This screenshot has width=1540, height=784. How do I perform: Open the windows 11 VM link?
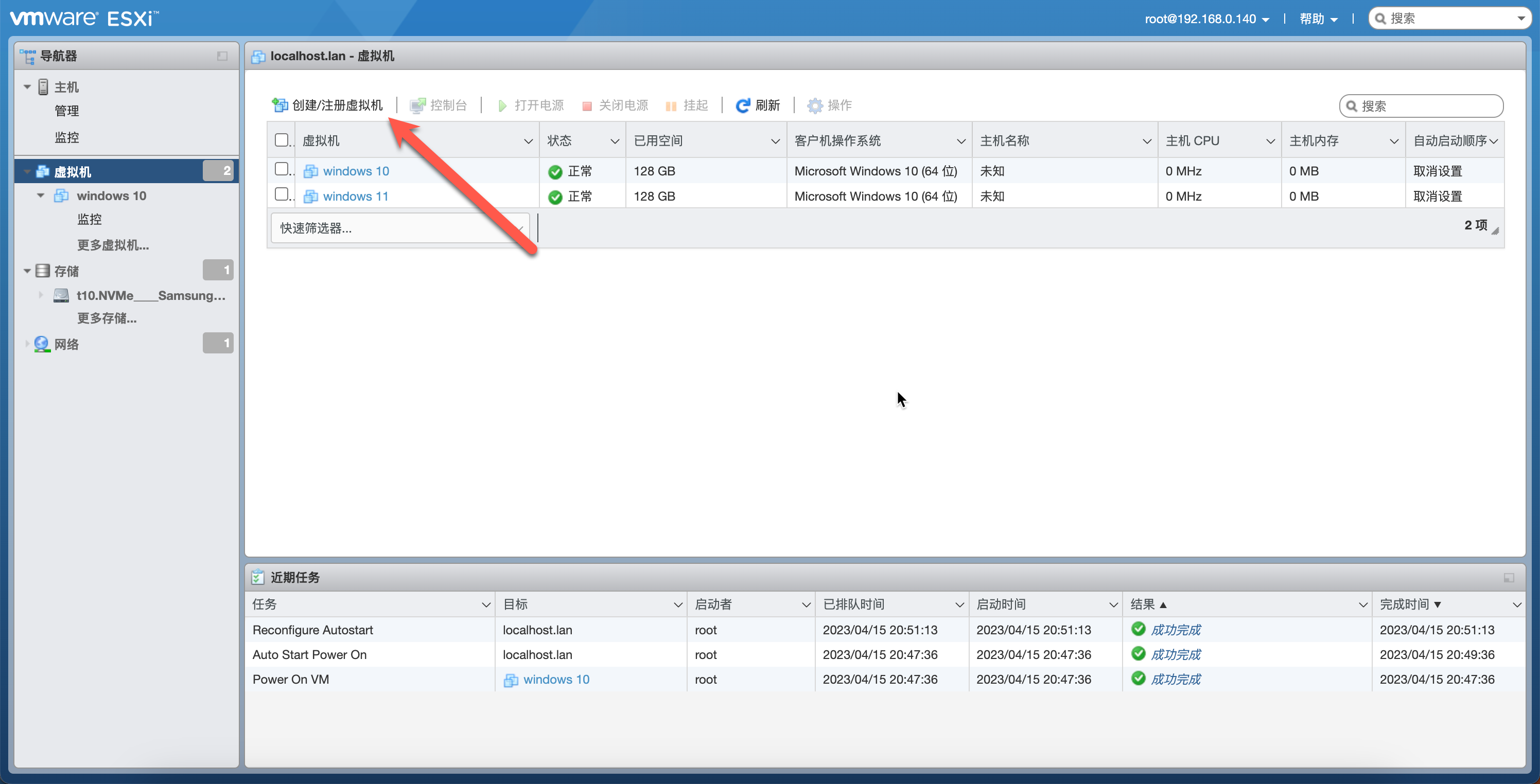point(355,196)
